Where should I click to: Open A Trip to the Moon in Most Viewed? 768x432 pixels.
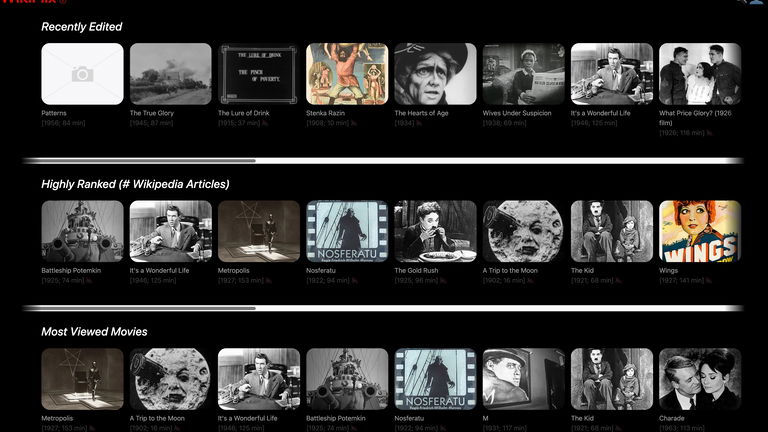coord(170,378)
